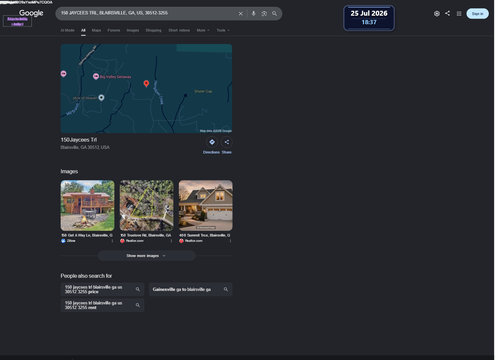The height and width of the screenshot is (360, 500).
Task: Open the more options menu for the Zillow image
Action: (112, 241)
